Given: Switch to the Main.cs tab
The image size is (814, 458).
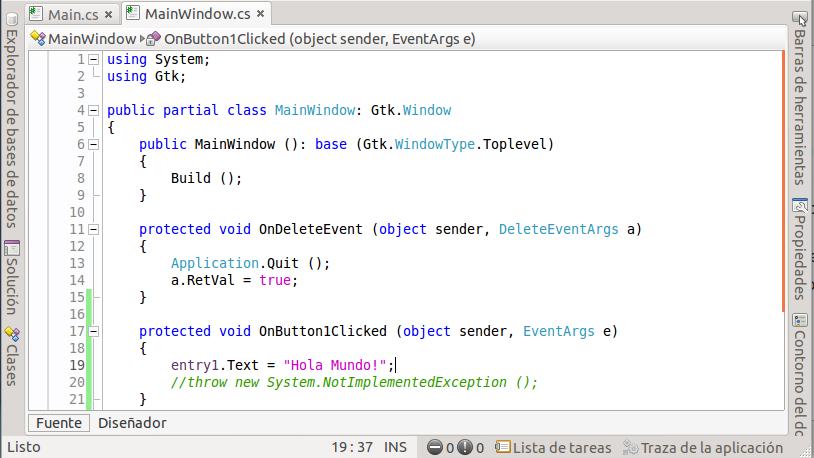Looking at the screenshot, I should (x=73, y=15).
